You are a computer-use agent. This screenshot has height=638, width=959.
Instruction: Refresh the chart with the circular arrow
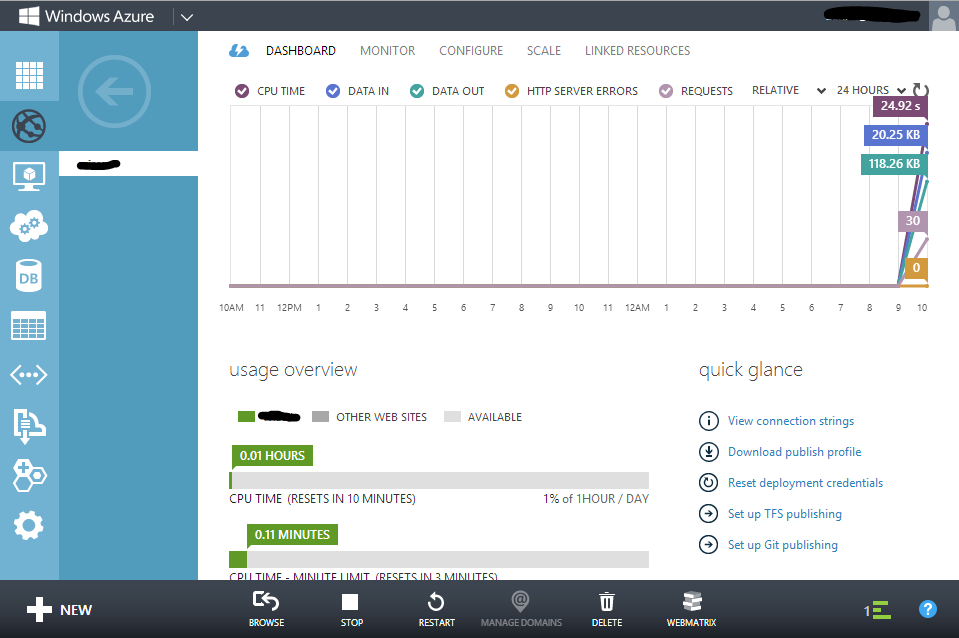(920, 90)
